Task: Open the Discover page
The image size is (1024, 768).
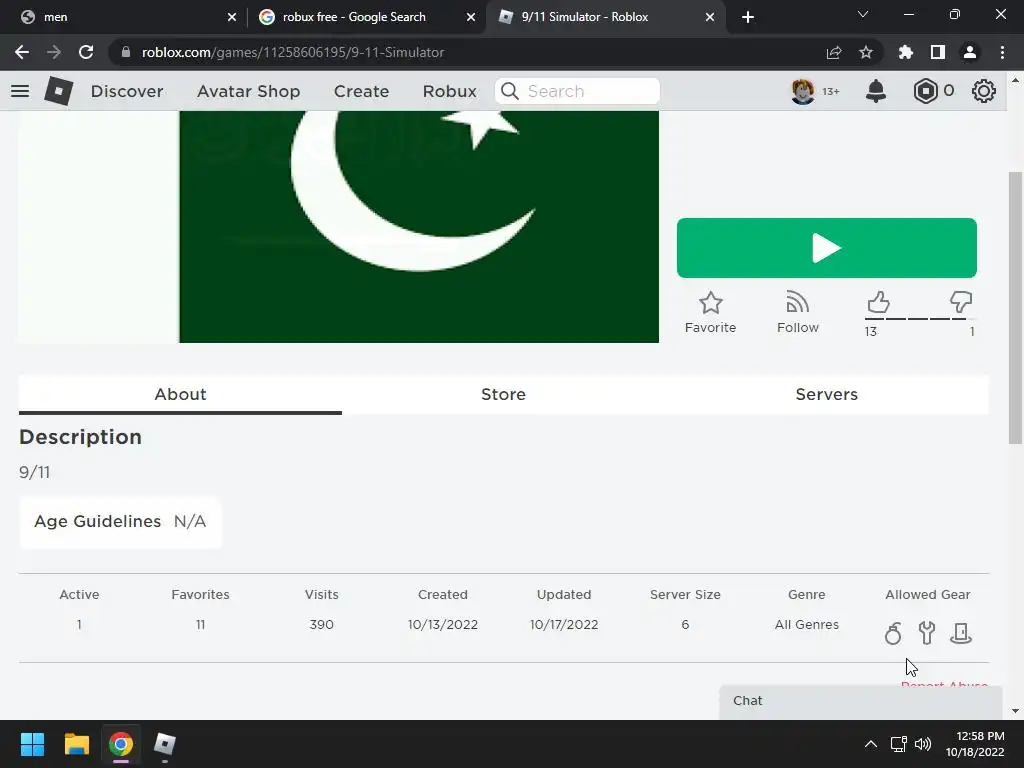Action: [127, 91]
